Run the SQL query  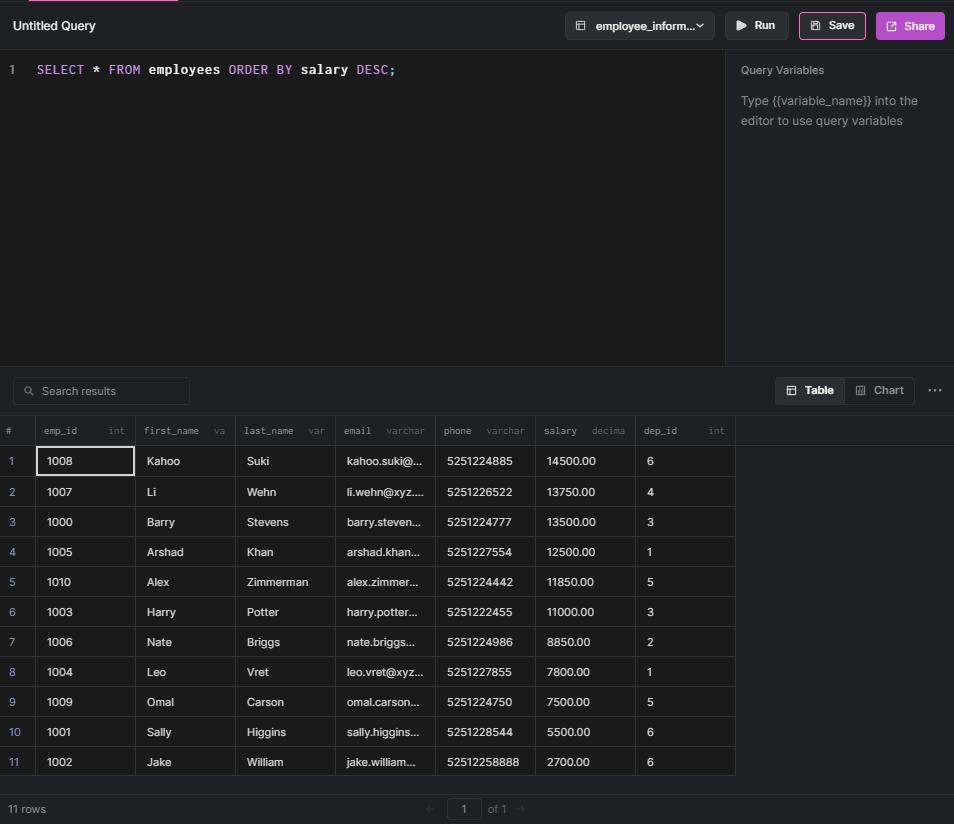coord(756,26)
